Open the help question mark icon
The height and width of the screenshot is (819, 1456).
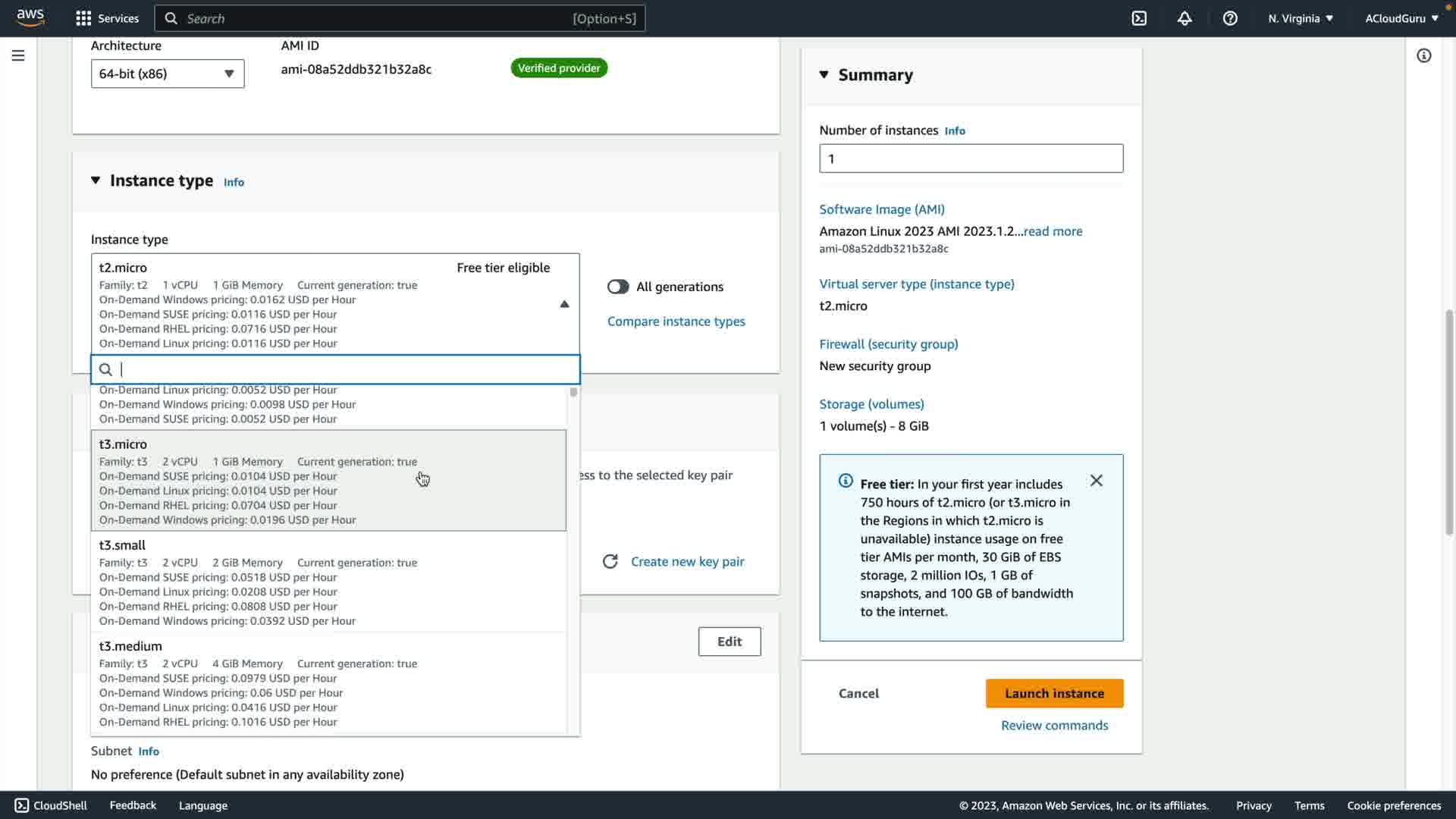(x=1230, y=18)
